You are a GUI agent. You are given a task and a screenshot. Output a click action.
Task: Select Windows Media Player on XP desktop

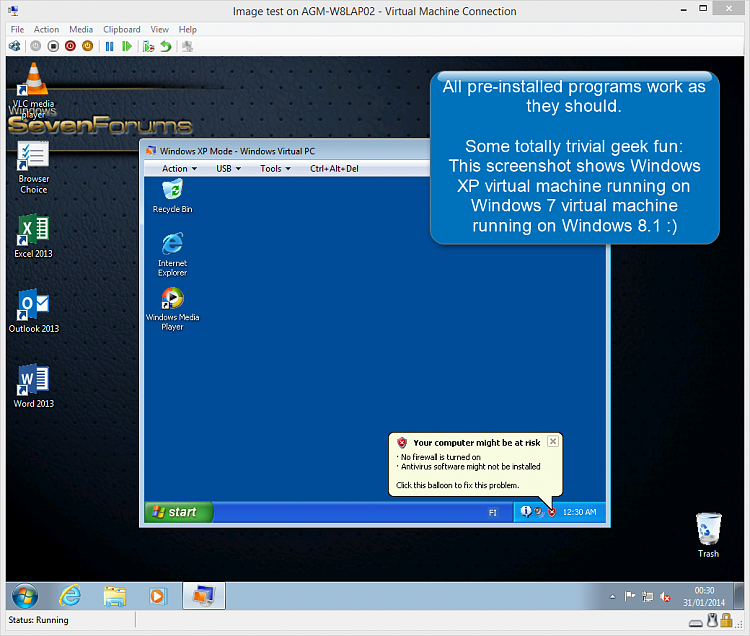173,309
